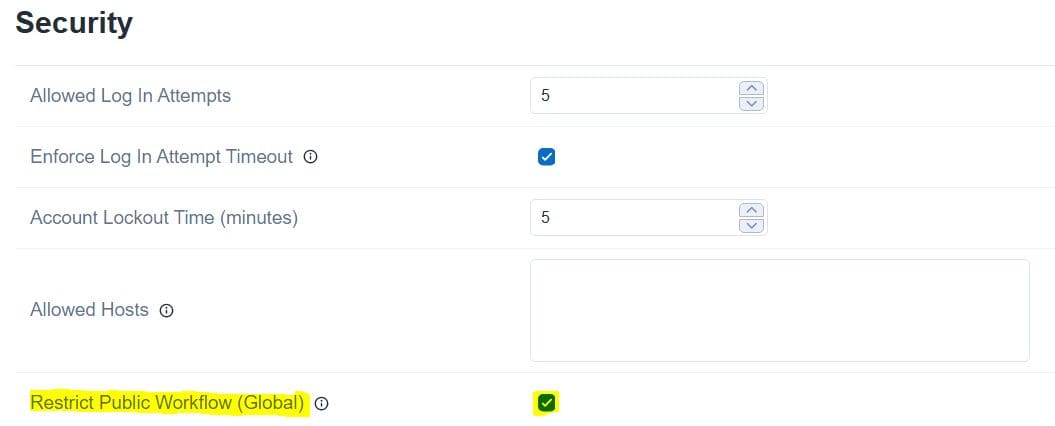
Task: Disable Enforce Log In Attempt Timeout checkbox
Action: click(546, 157)
